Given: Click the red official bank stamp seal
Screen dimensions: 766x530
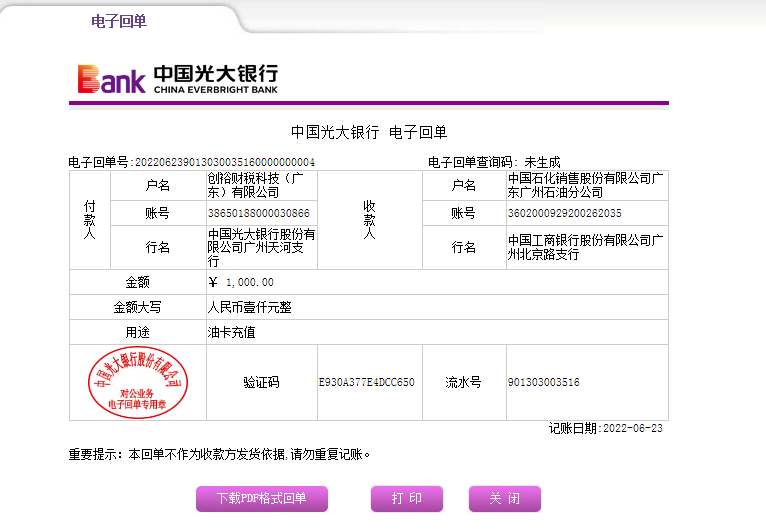Looking at the screenshot, I should point(138,383).
